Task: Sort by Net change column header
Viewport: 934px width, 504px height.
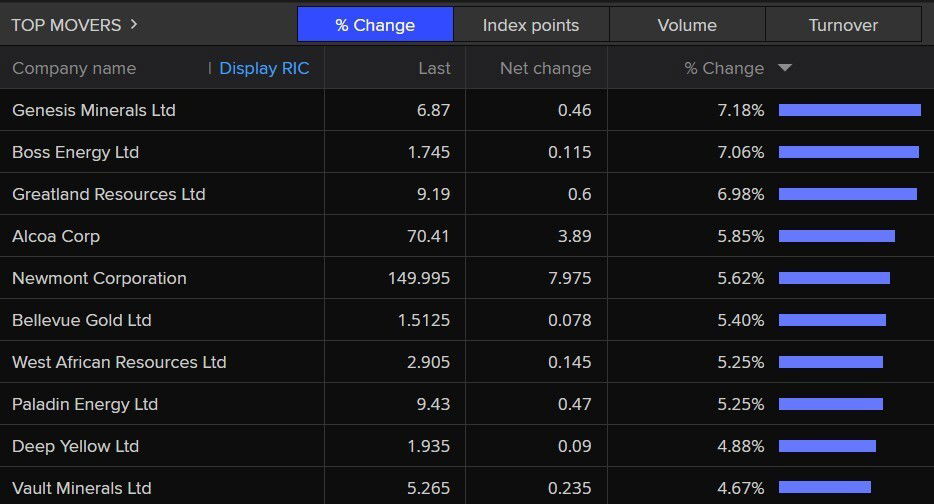Action: [x=545, y=68]
